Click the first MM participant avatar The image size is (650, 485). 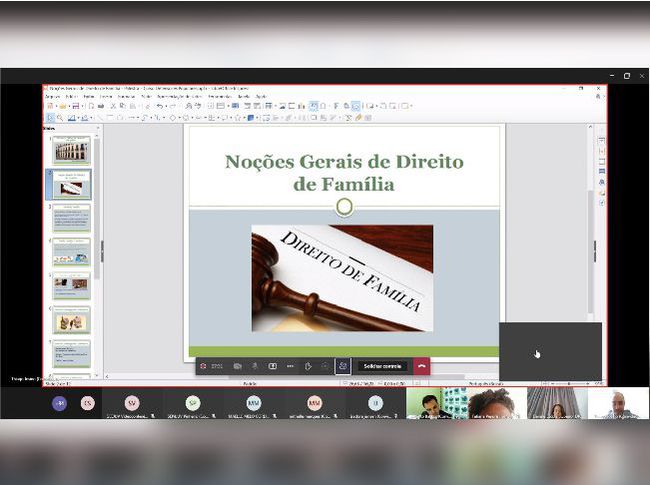[253, 403]
